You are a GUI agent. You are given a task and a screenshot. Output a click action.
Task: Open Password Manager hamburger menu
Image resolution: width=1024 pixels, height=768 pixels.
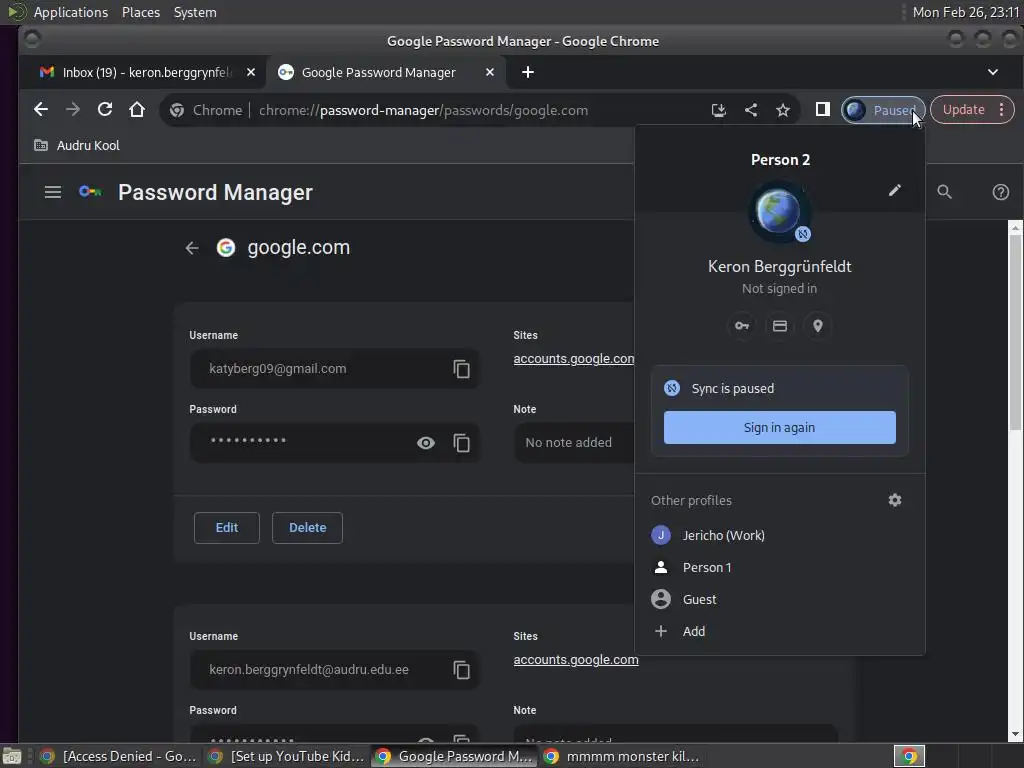pos(53,192)
